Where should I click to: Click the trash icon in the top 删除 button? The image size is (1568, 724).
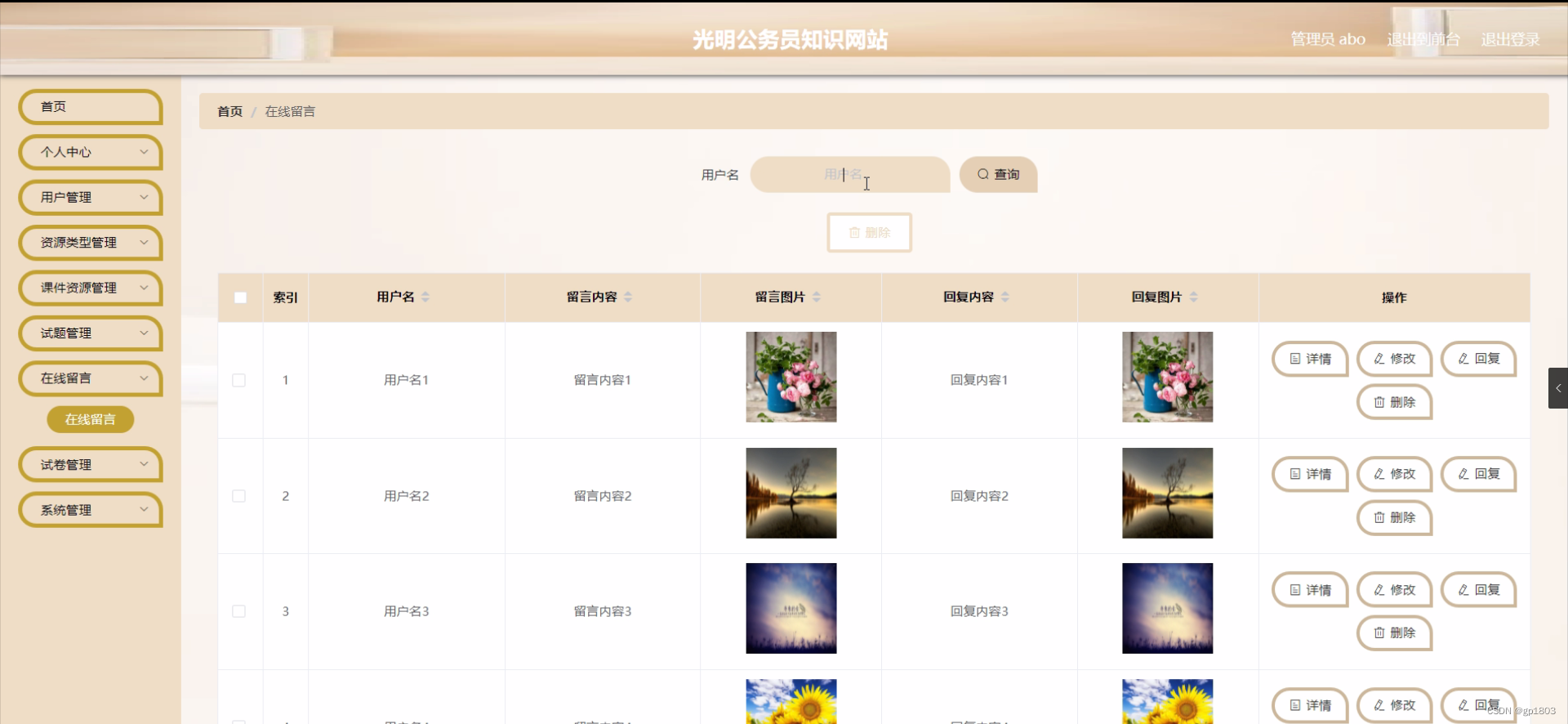click(x=854, y=233)
